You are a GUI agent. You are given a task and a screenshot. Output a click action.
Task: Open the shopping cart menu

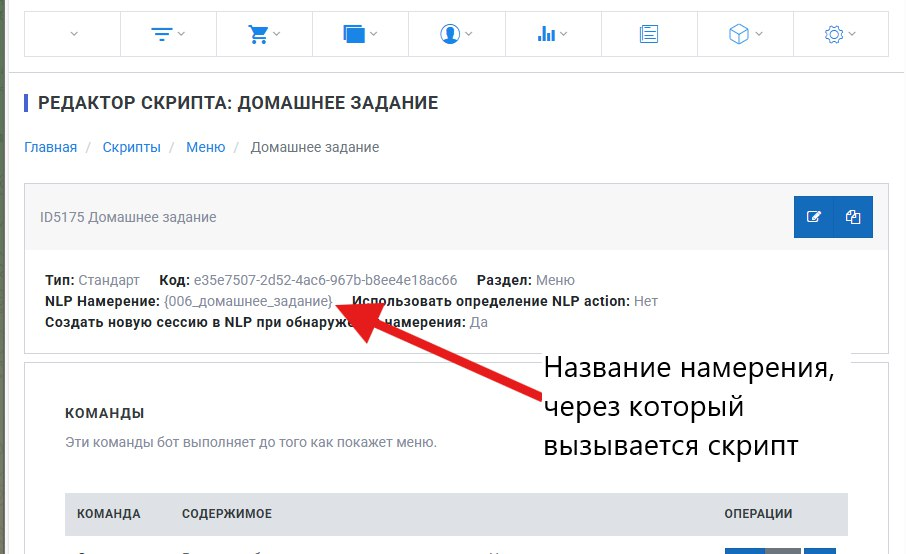point(258,34)
